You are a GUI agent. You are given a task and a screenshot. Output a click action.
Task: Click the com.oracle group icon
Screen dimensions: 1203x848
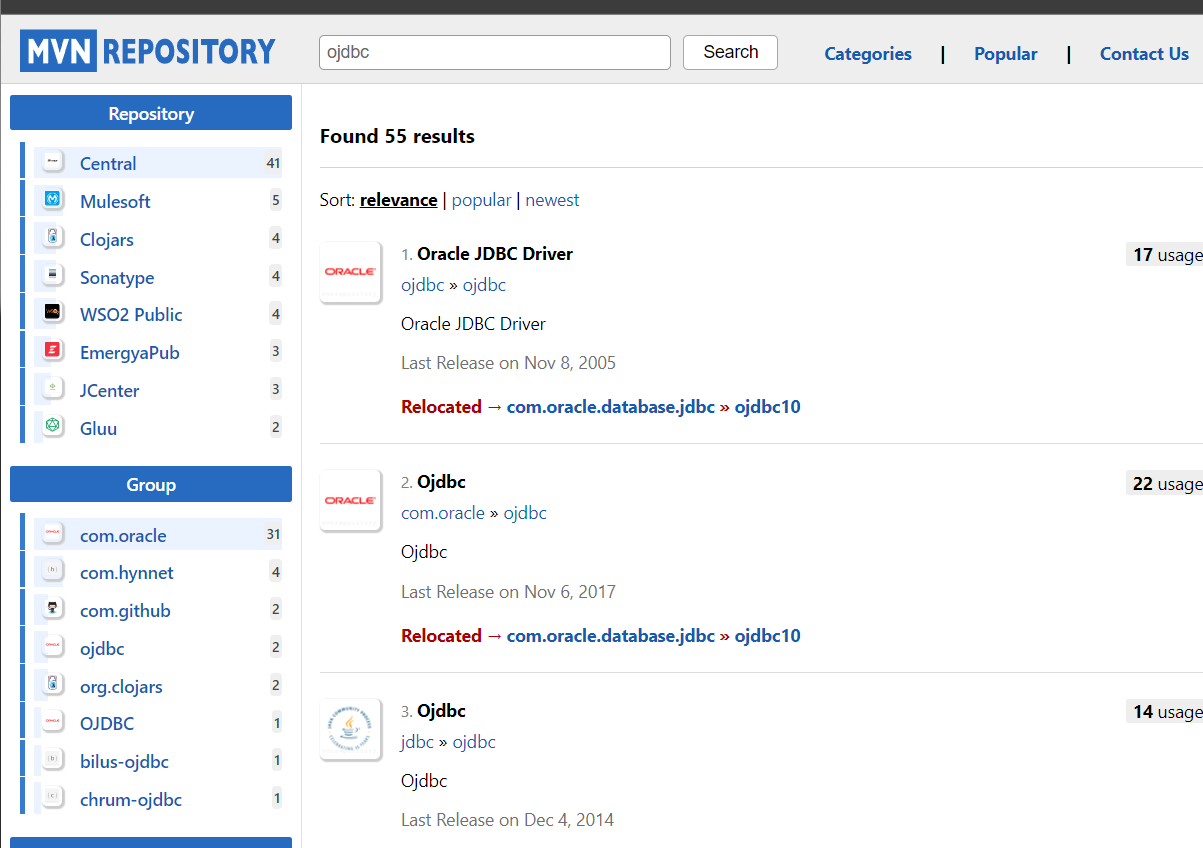coord(53,534)
